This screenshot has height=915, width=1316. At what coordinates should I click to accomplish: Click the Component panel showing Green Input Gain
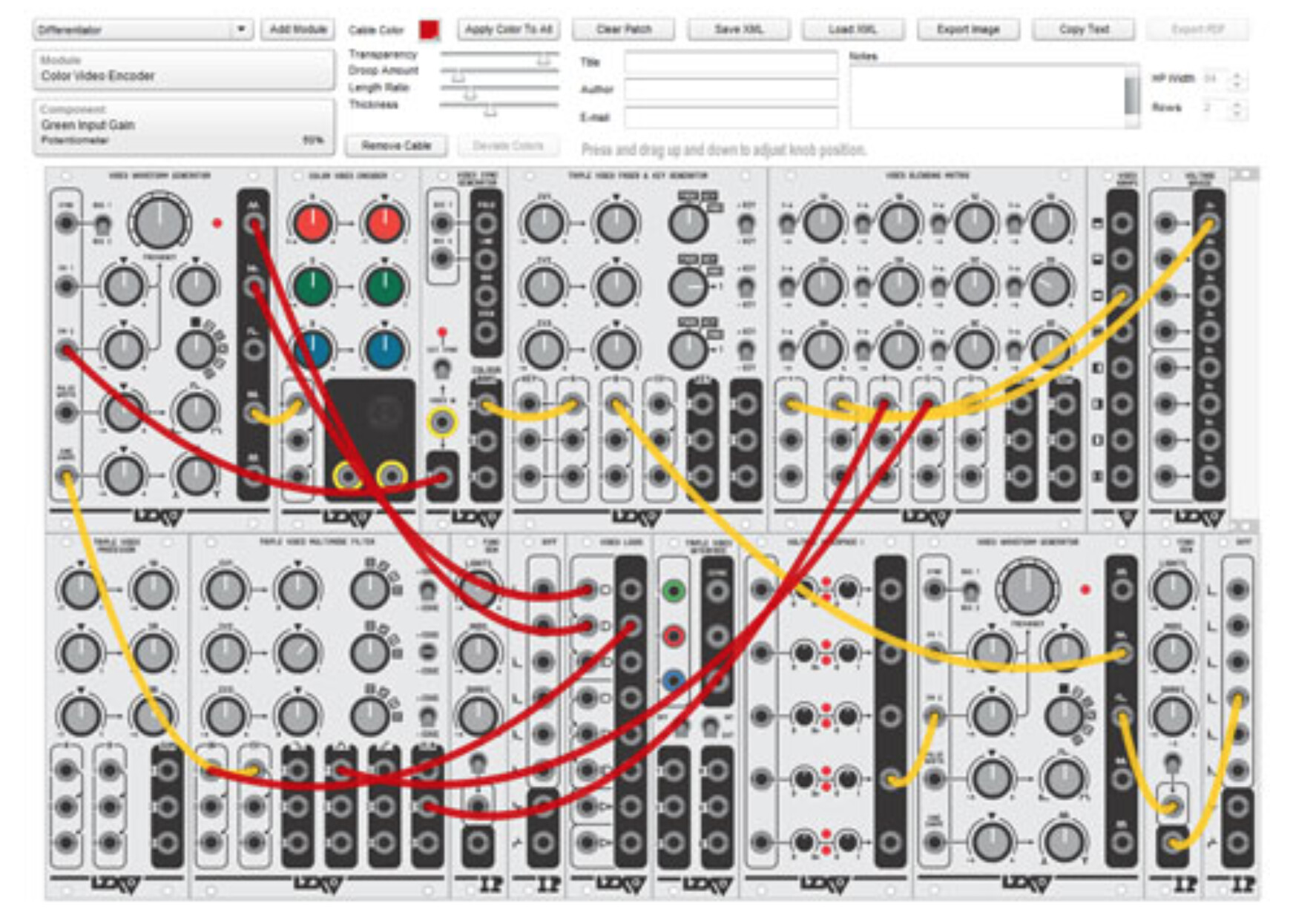182,126
